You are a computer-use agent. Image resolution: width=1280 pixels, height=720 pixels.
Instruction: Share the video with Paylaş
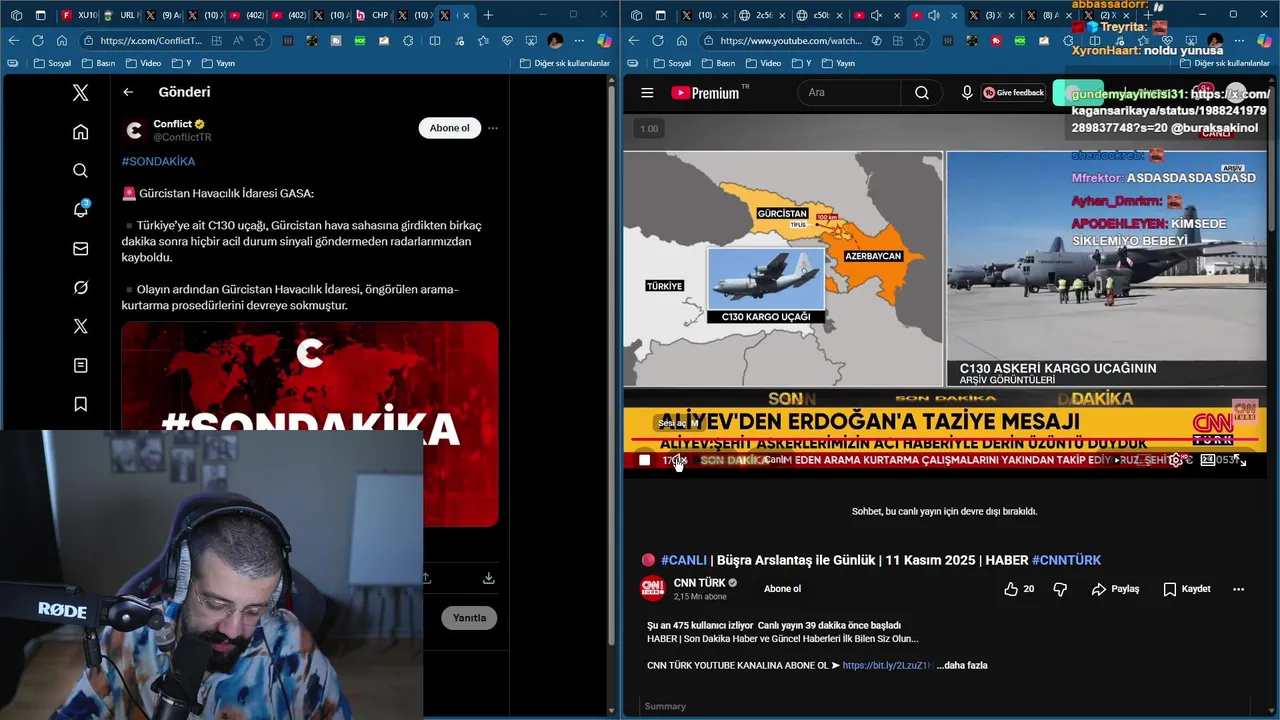tap(1115, 589)
